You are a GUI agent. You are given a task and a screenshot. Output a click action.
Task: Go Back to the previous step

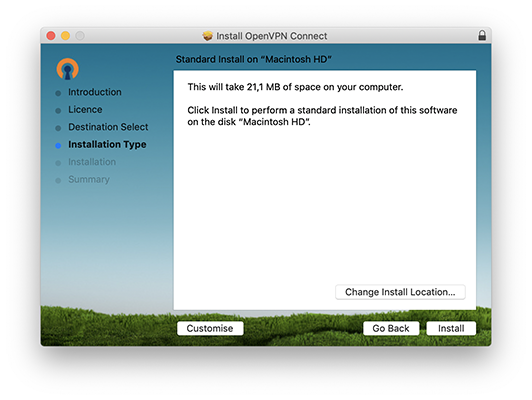point(391,328)
